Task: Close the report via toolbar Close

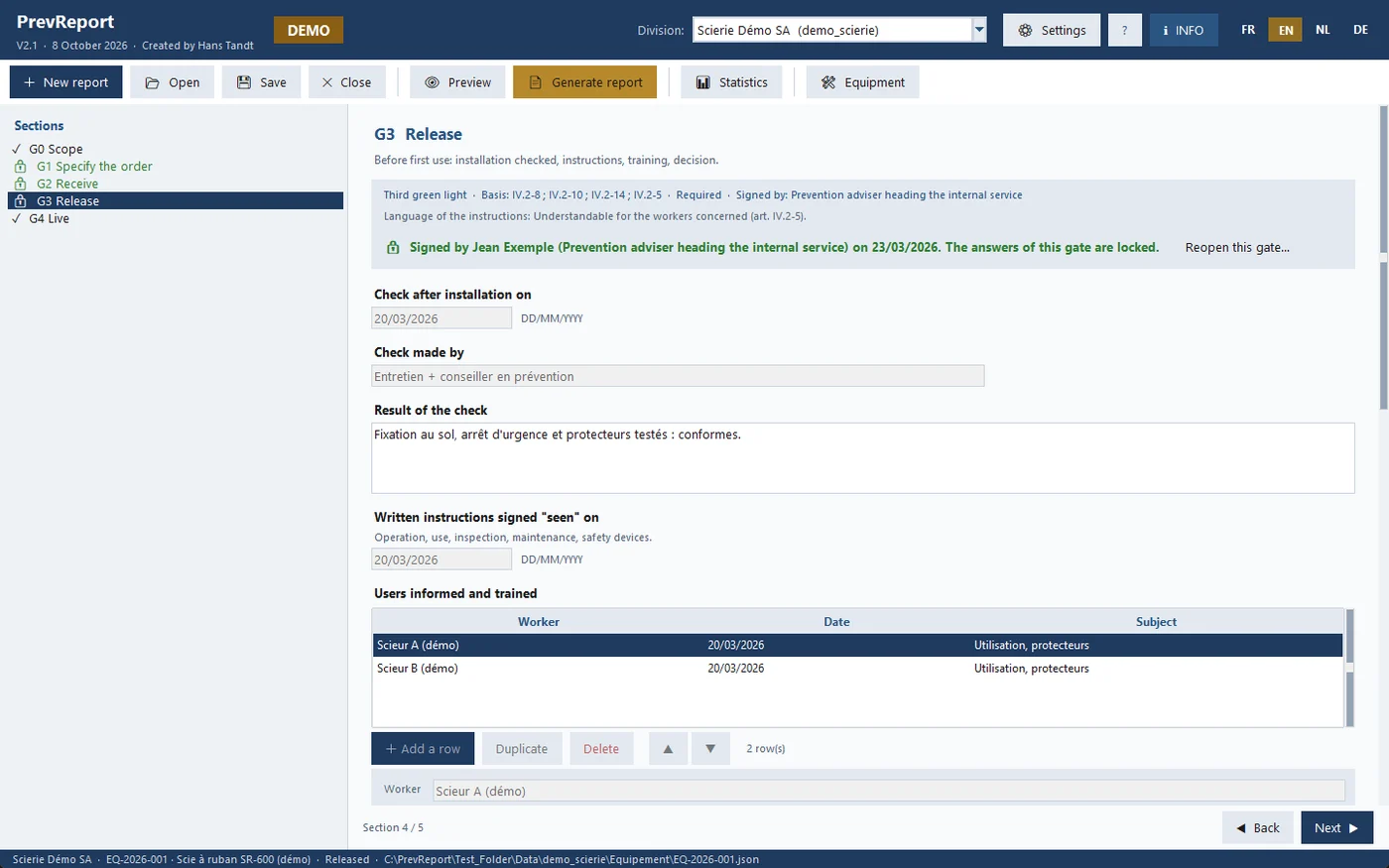Action: (345, 82)
